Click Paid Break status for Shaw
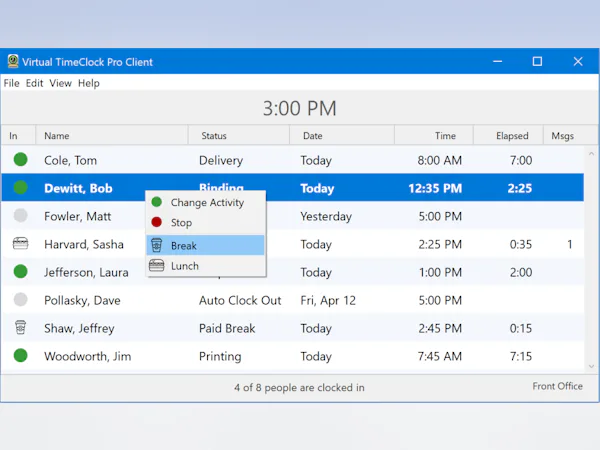Viewport: 600px width, 450px height. coord(227,328)
